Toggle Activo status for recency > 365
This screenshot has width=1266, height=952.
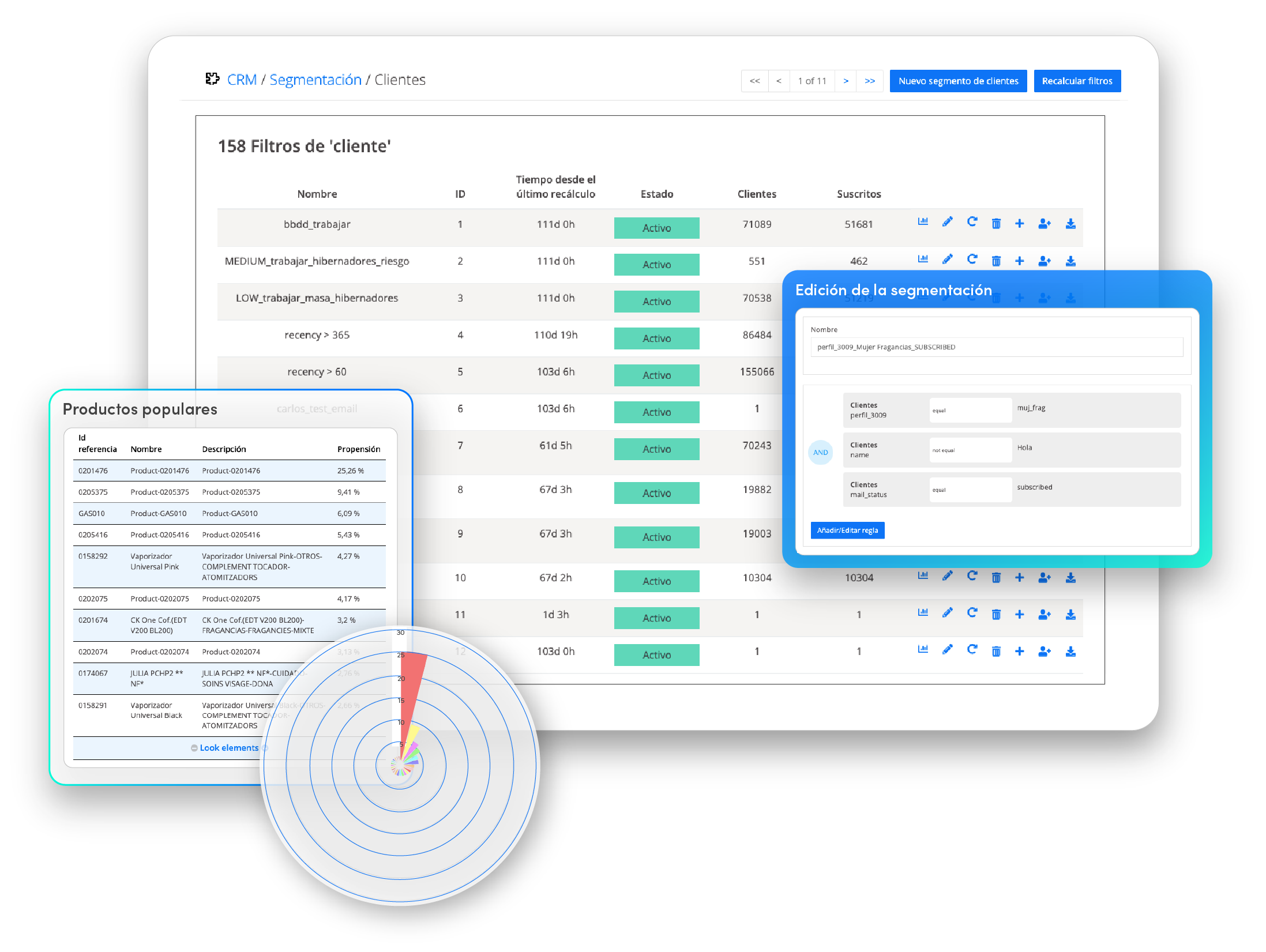click(x=656, y=338)
